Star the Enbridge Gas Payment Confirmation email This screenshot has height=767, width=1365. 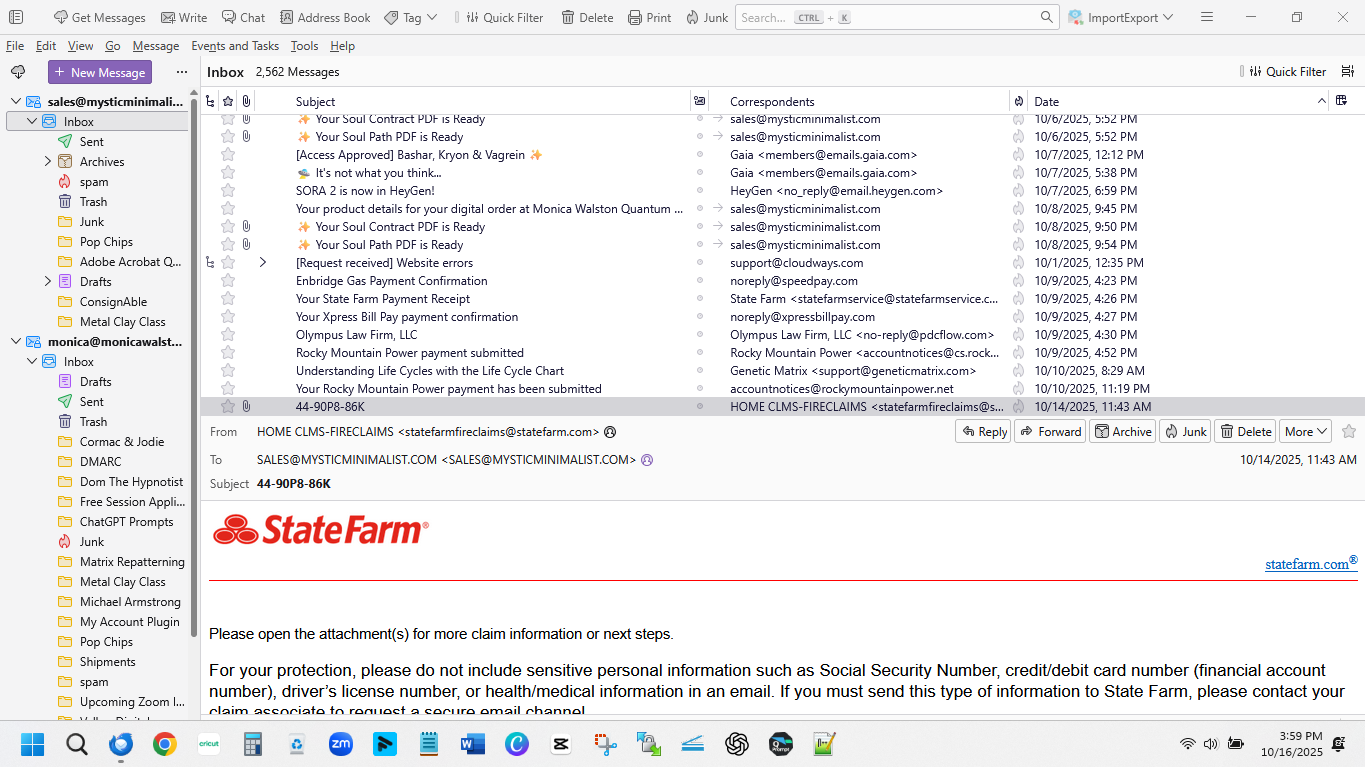point(228,281)
